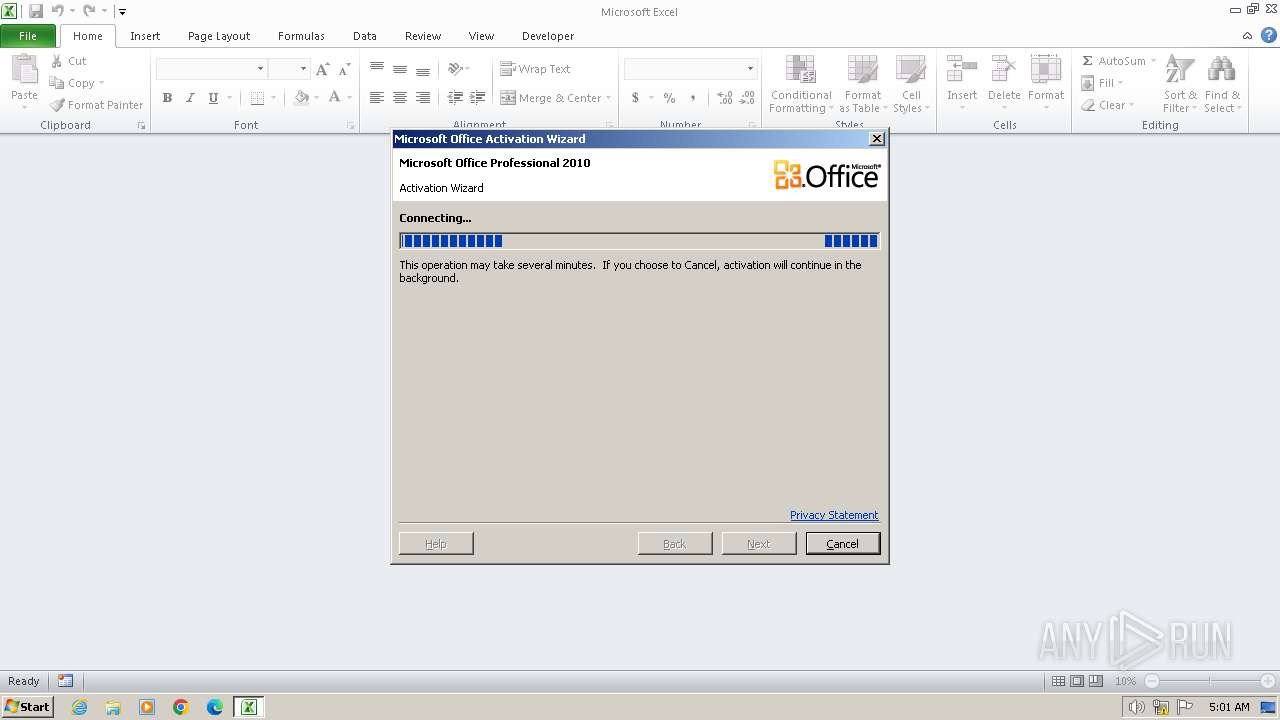Click the Percent Style icon
This screenshot has height=720, width=1280.
click(670, 98)
